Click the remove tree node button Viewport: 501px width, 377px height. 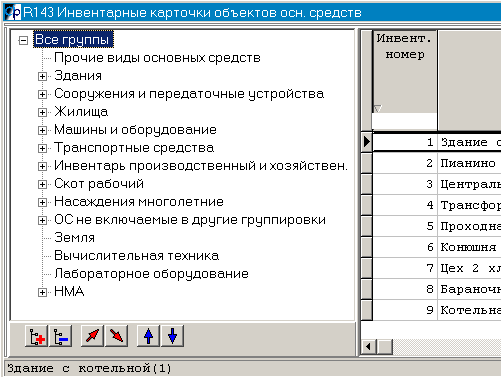click(x=61, y=336)
